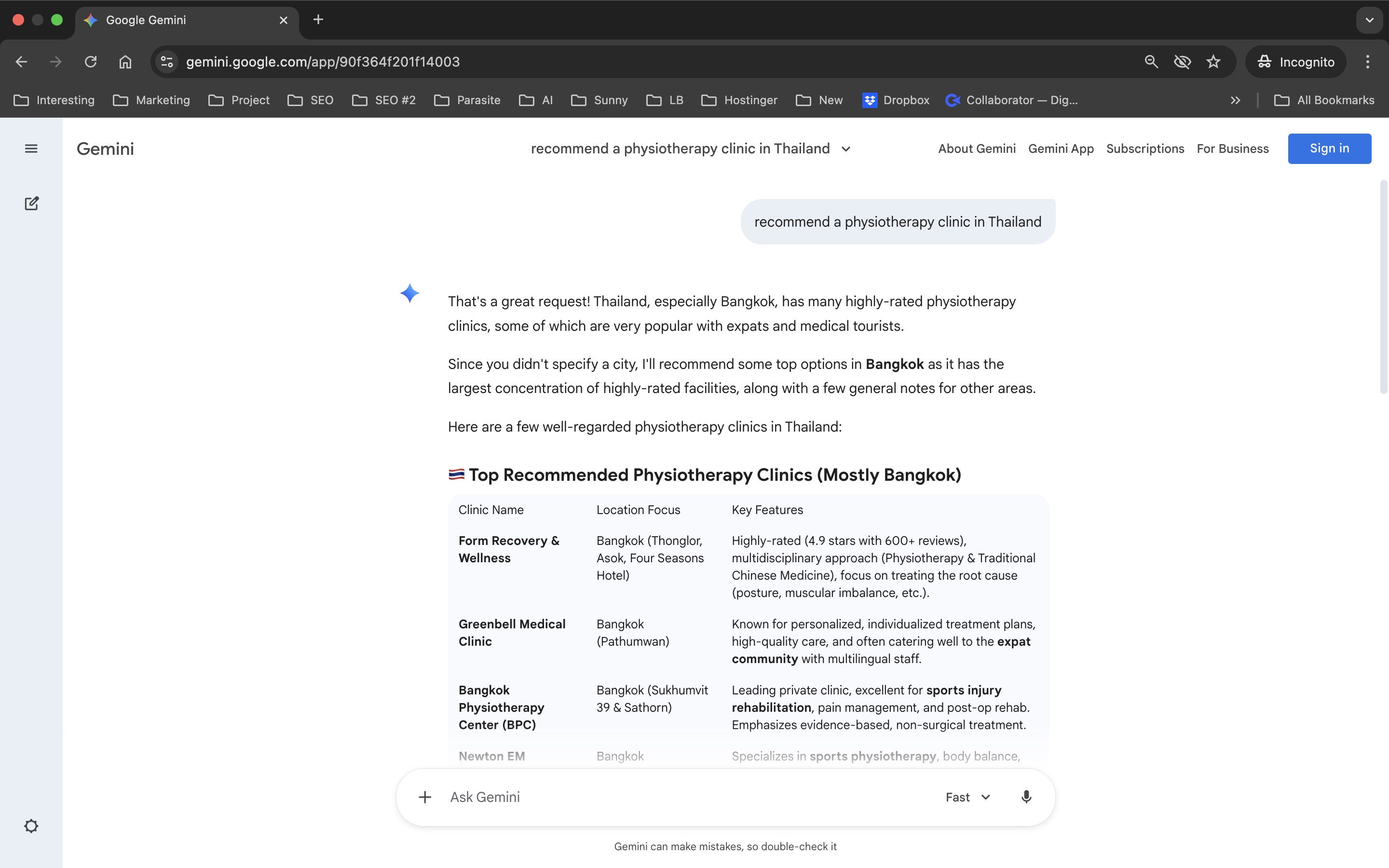Image resolution: width=1389 pixels, height=868 pixels.
Task: Open the Collaborator bookmark
Action: tap(1011, 100)
